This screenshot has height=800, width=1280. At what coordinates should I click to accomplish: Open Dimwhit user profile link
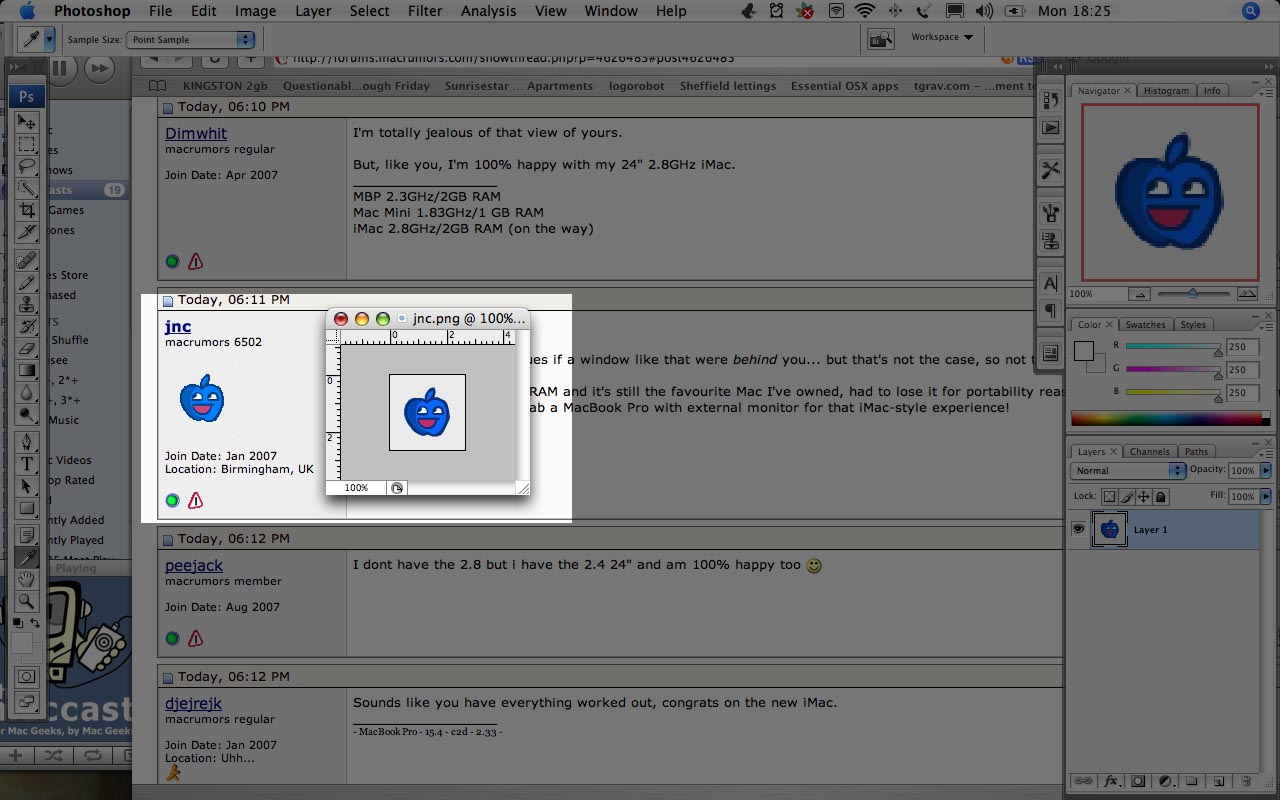click(x=196, y=133)
